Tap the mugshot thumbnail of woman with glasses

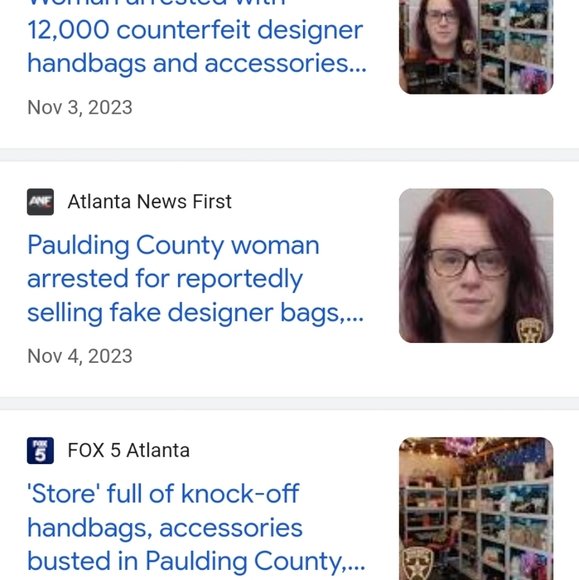pyautogui.click(x=476, y=266)
